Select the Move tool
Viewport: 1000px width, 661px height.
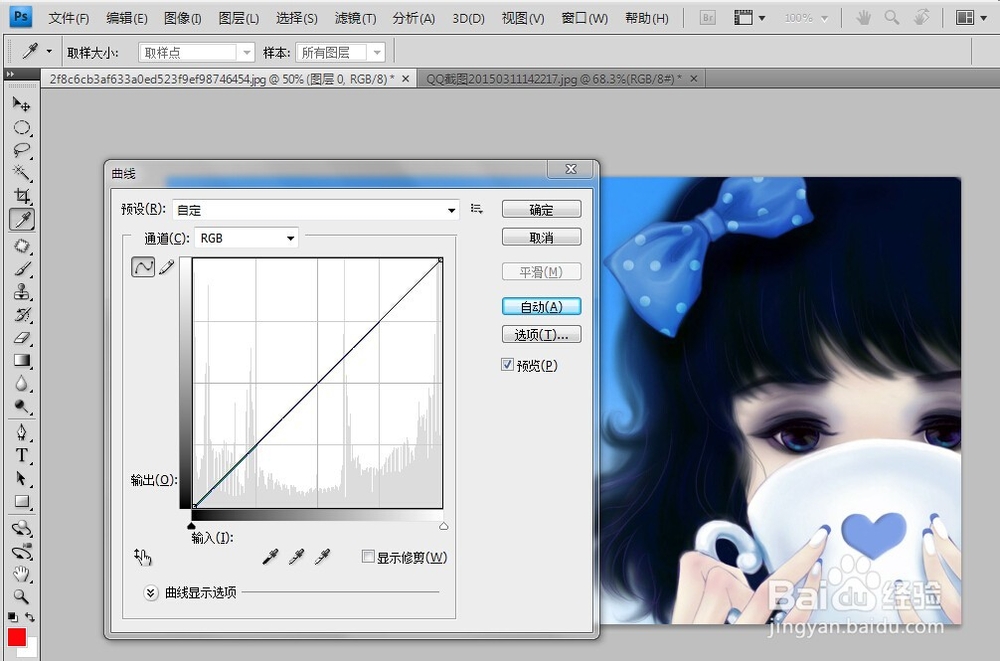point(22,104)
